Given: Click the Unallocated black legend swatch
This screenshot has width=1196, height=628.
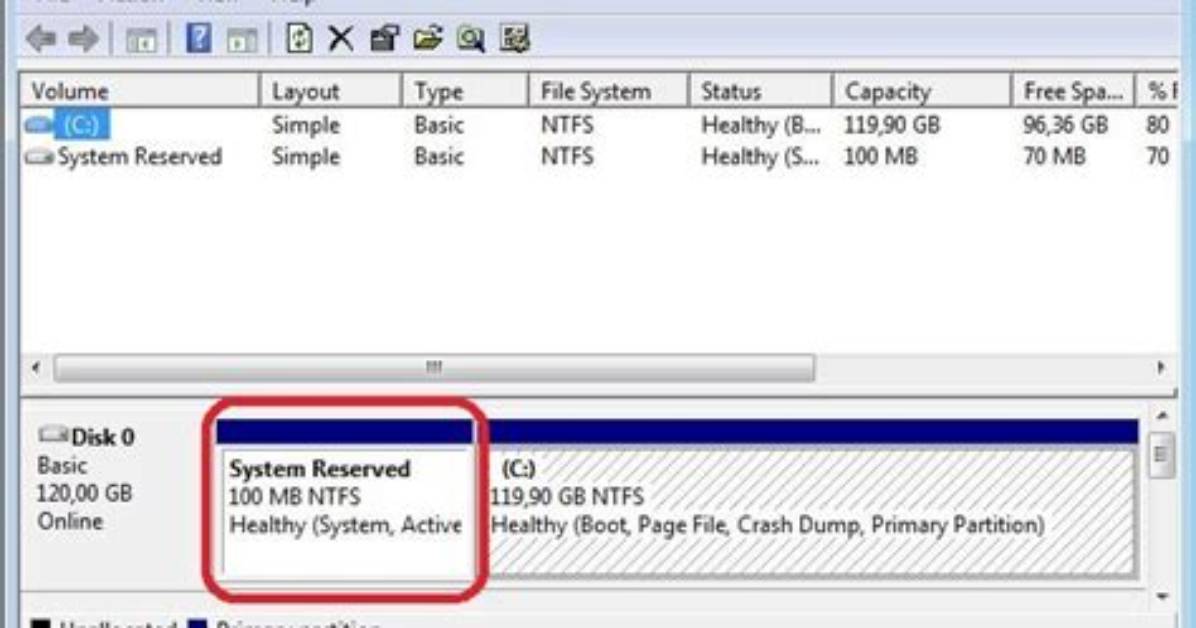Looking at the screenshot, I should [x=40, y=623].
